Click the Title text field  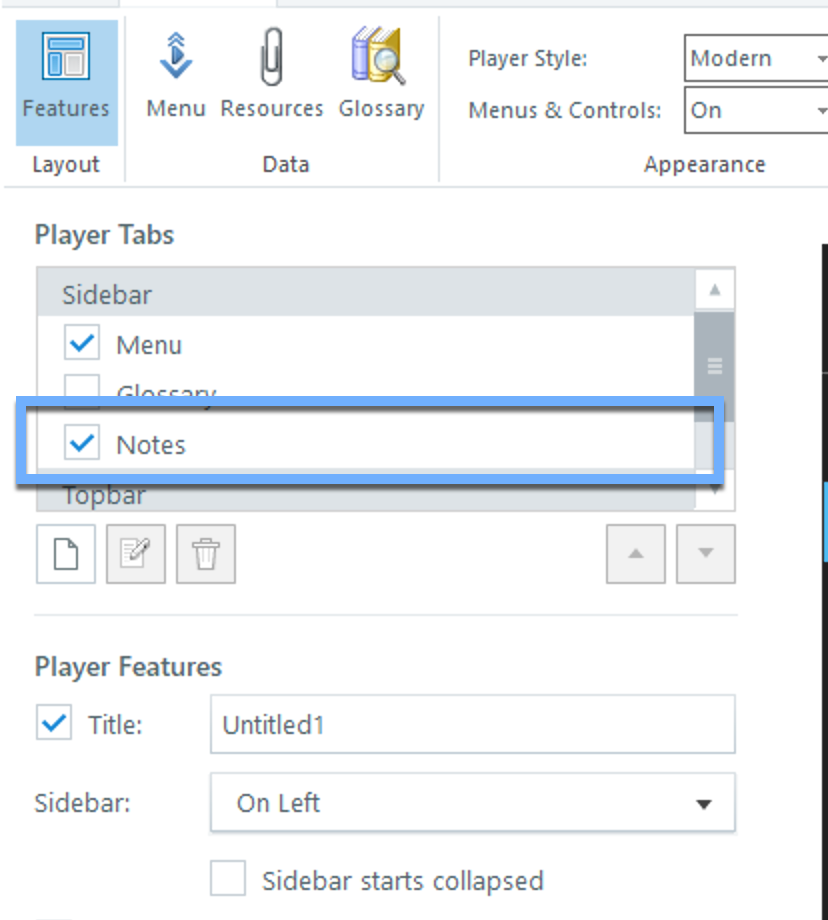click(472, 725)
